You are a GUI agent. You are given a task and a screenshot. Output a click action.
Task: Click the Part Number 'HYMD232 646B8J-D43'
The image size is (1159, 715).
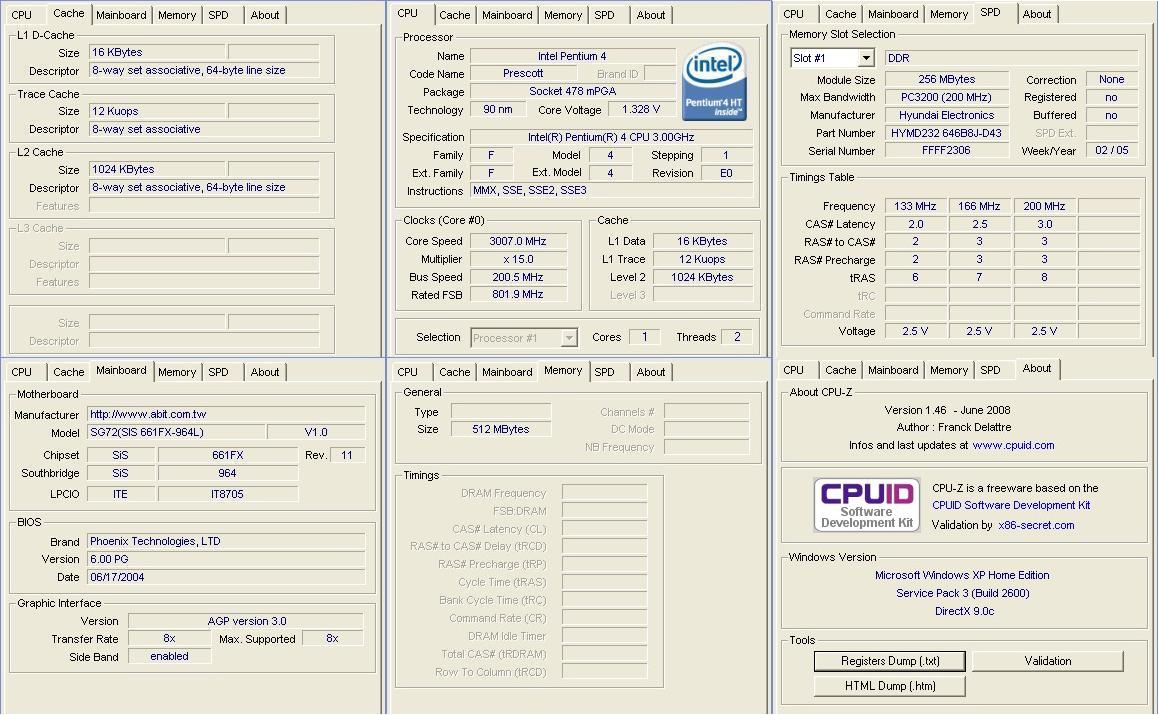[947, 133]
